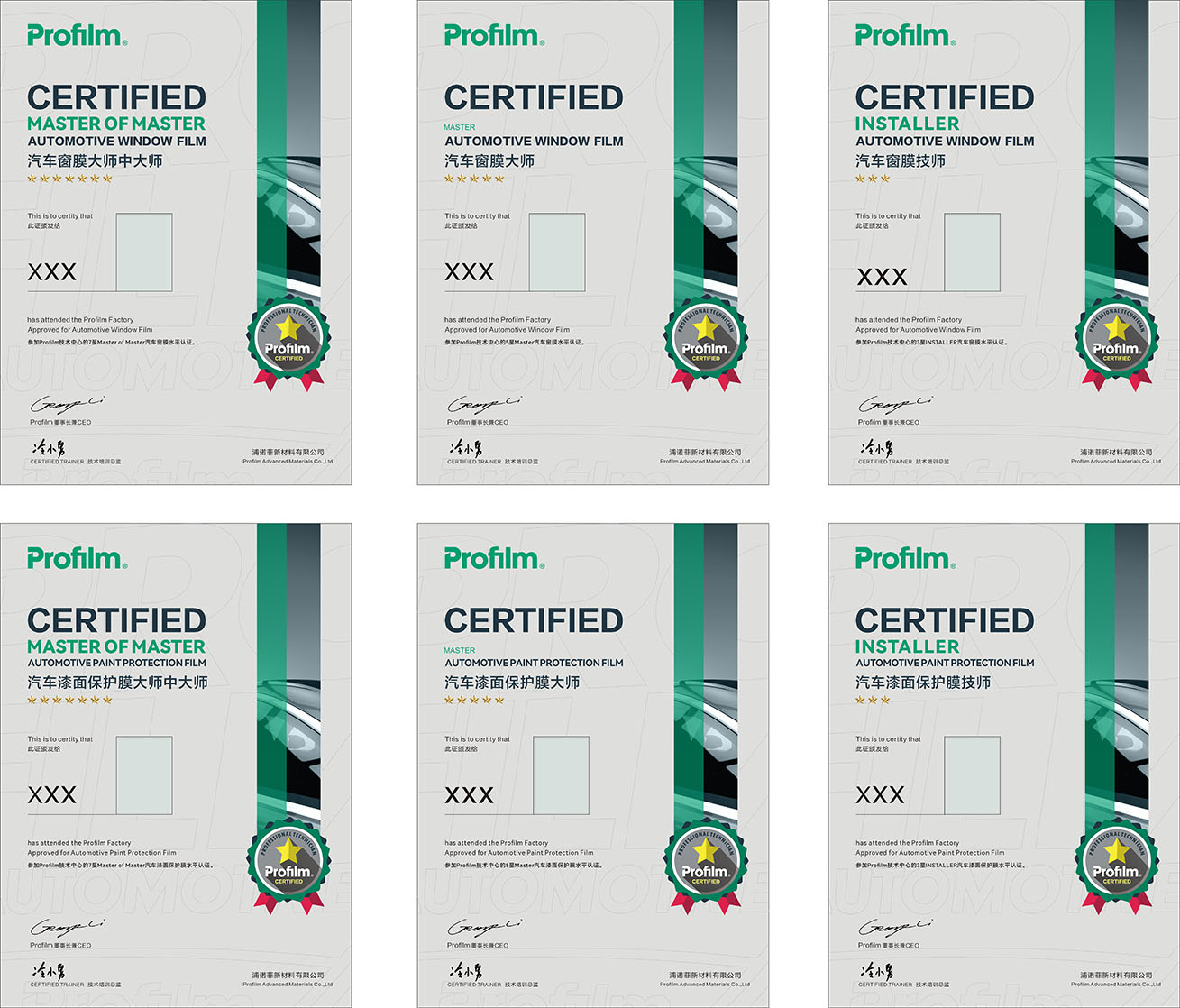
Task: Click the five-star rating under 汽车窗膜大师
Action: pyautogui.click(x=474, y=179)
